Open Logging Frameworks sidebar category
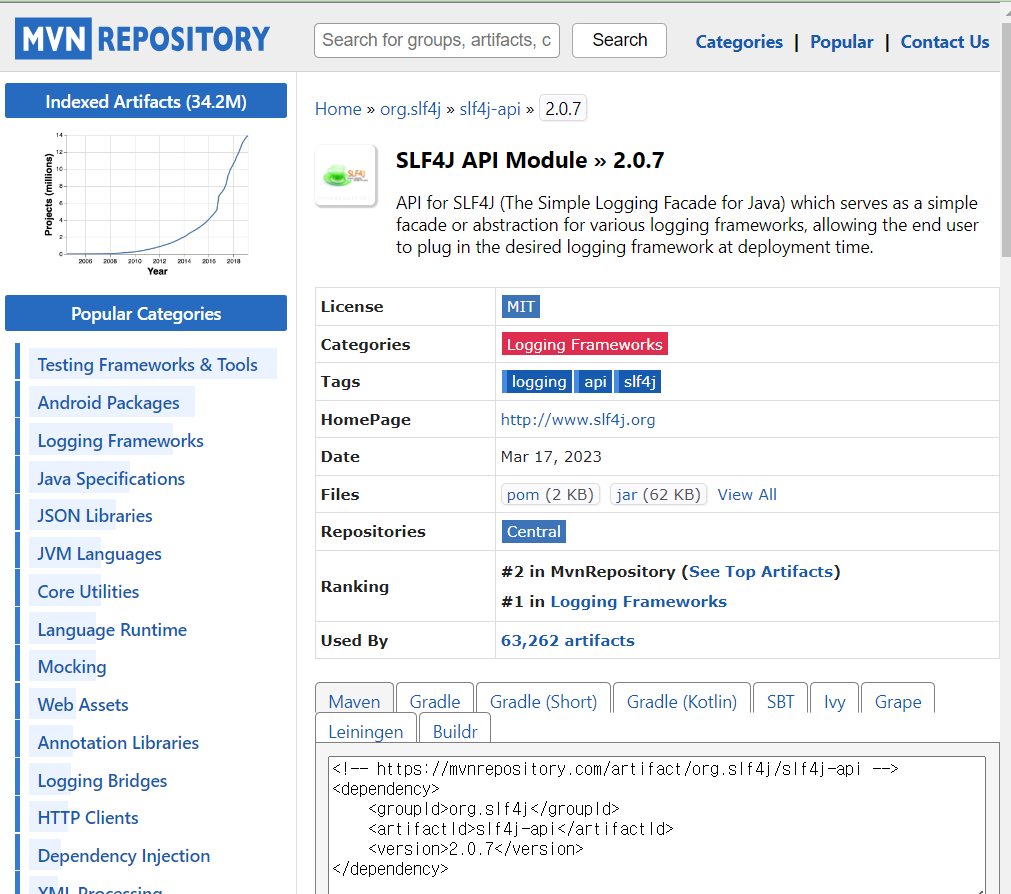The height and width of the screenshot is (894, 1011). (x=121, y=441)
